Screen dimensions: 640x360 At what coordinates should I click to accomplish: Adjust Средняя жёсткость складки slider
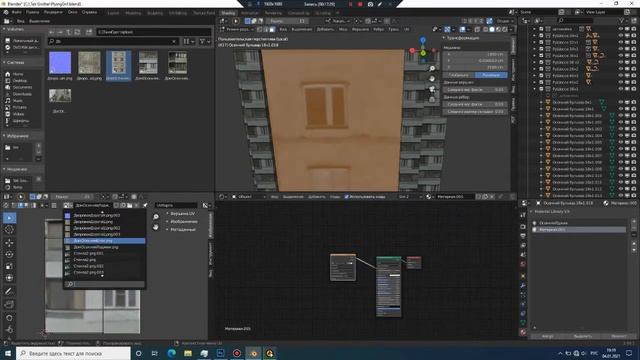[x=476, y=111]
